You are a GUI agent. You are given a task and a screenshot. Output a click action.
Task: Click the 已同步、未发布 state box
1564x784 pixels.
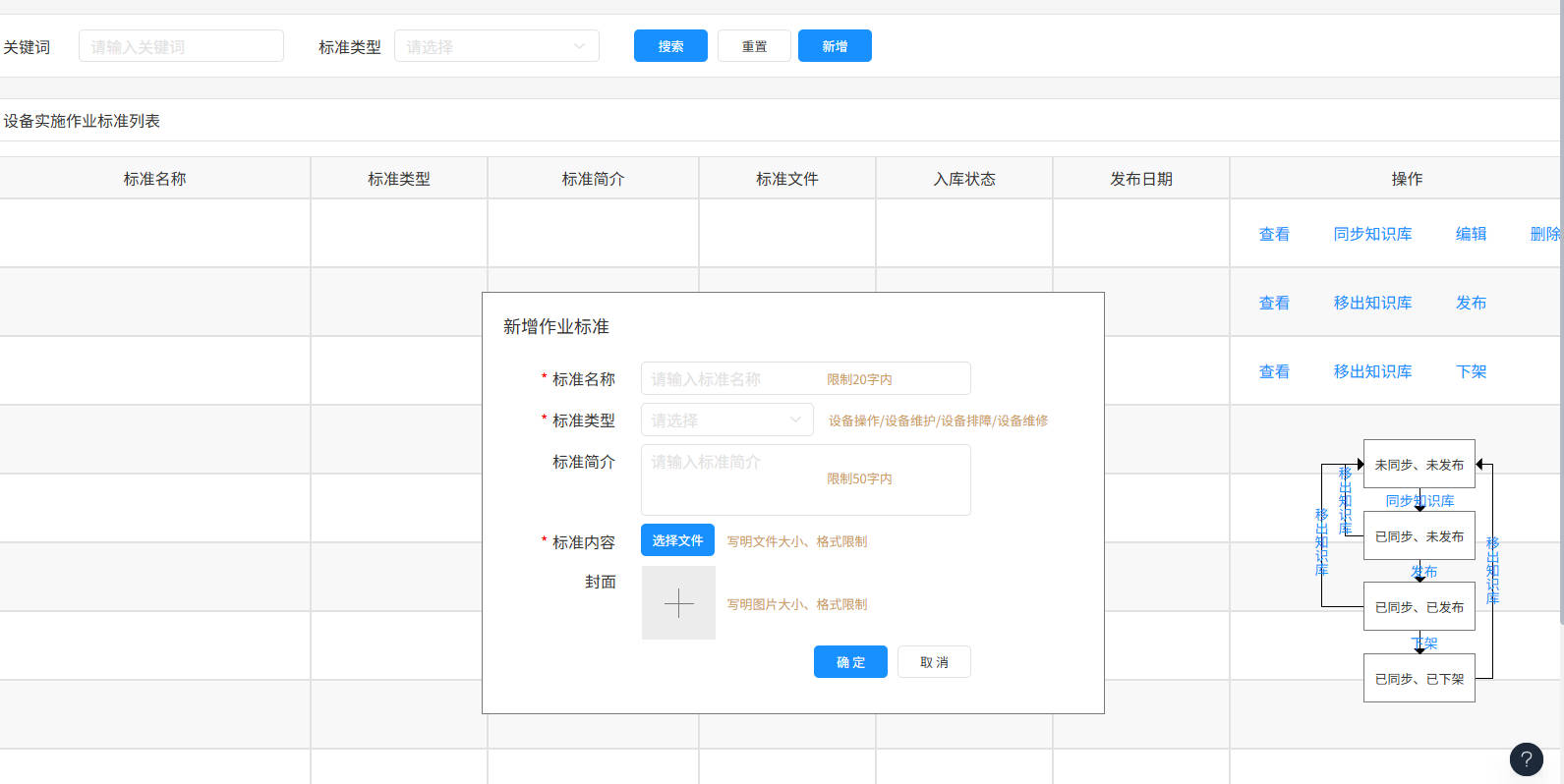[x=1419, y=535]
